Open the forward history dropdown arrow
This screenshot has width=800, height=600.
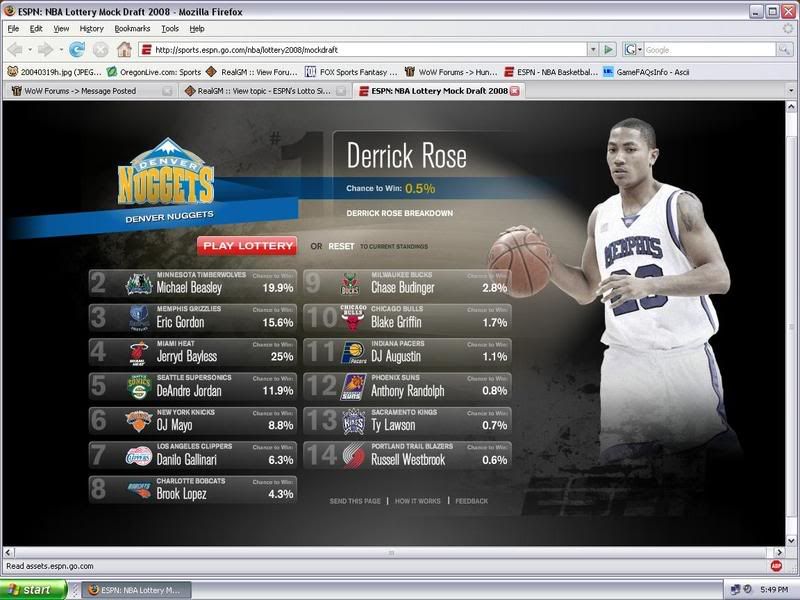[61, 49]
